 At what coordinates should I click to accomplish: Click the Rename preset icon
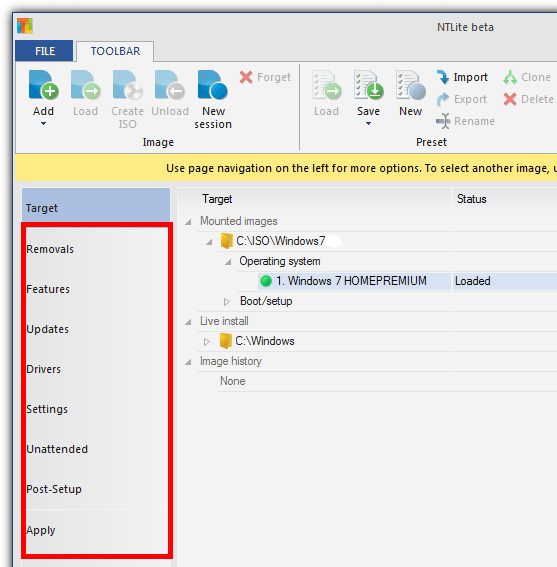click(443, 121)
